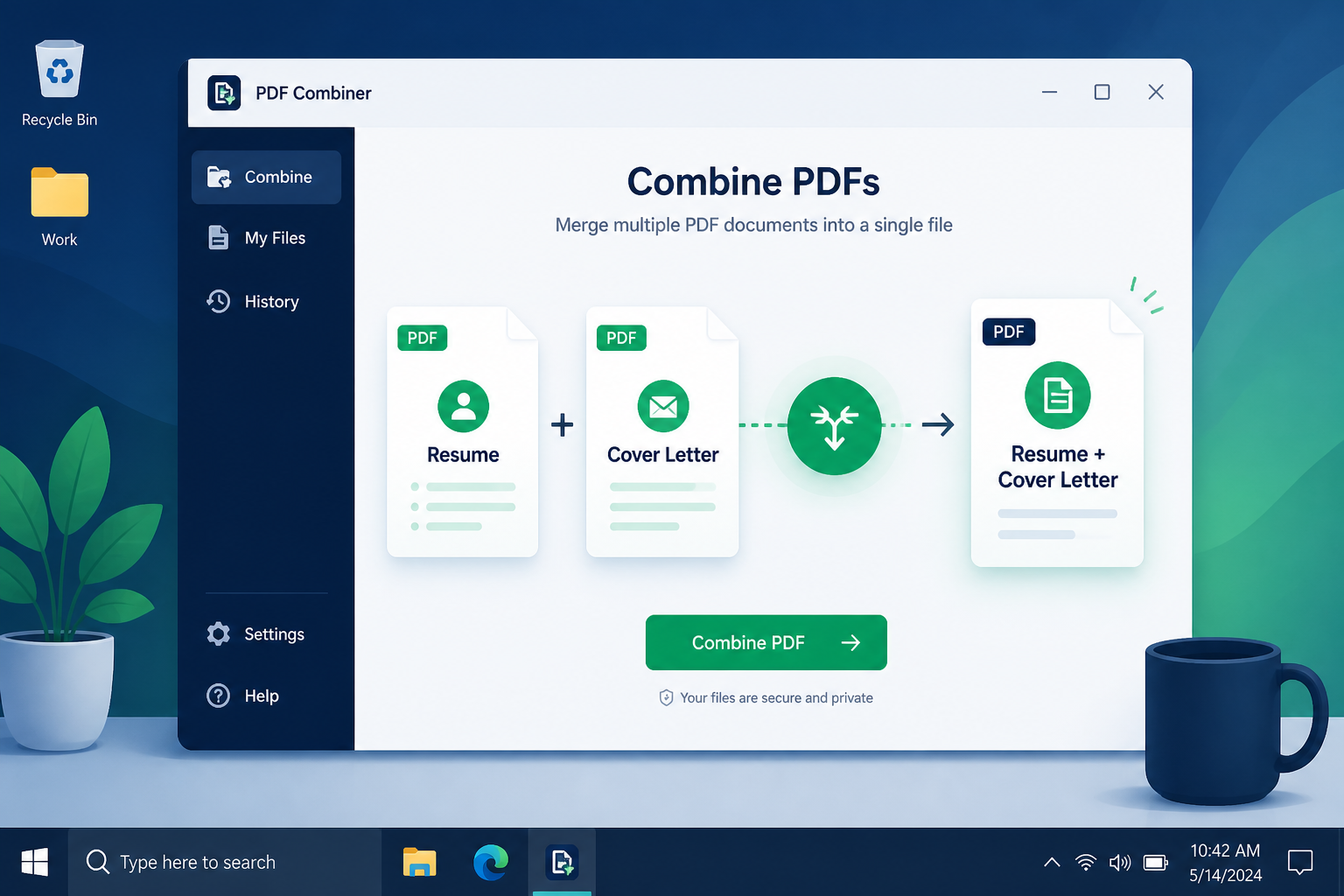Open the Resume + Cover Letter result card
The image size is (1344, 896).
tap(1057, 433)
